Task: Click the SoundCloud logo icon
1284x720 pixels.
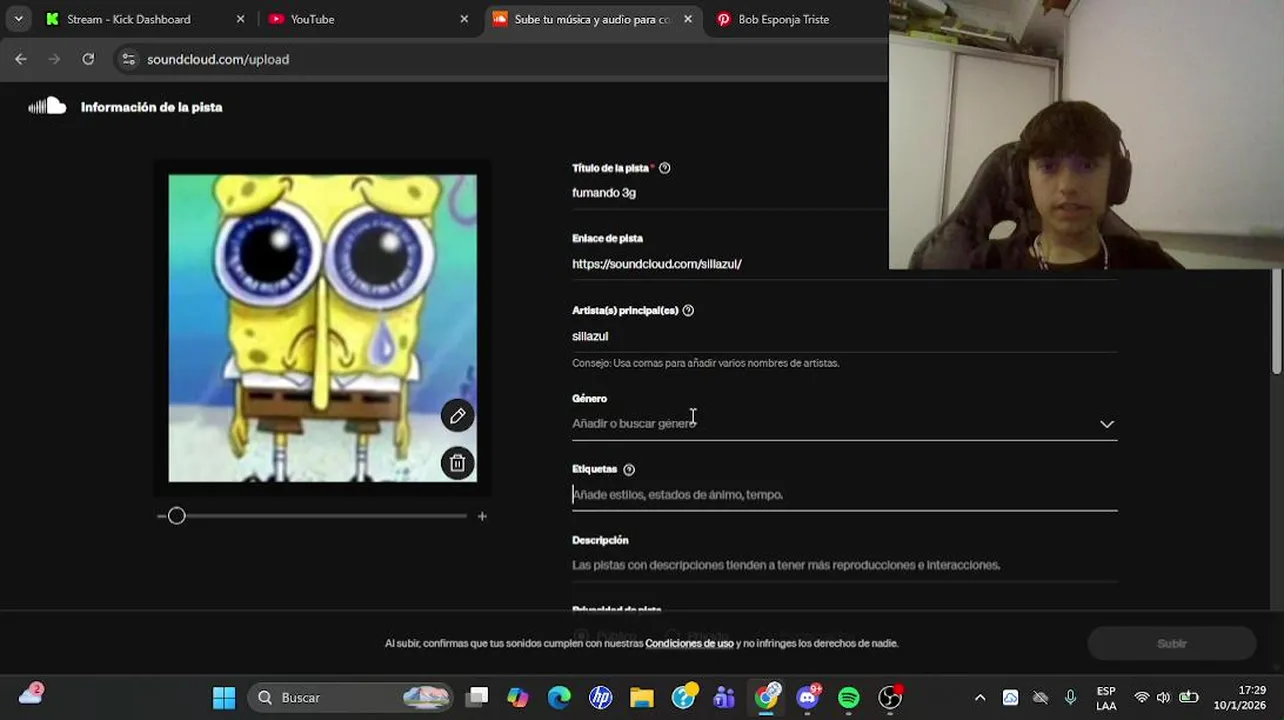Action: 47,107
